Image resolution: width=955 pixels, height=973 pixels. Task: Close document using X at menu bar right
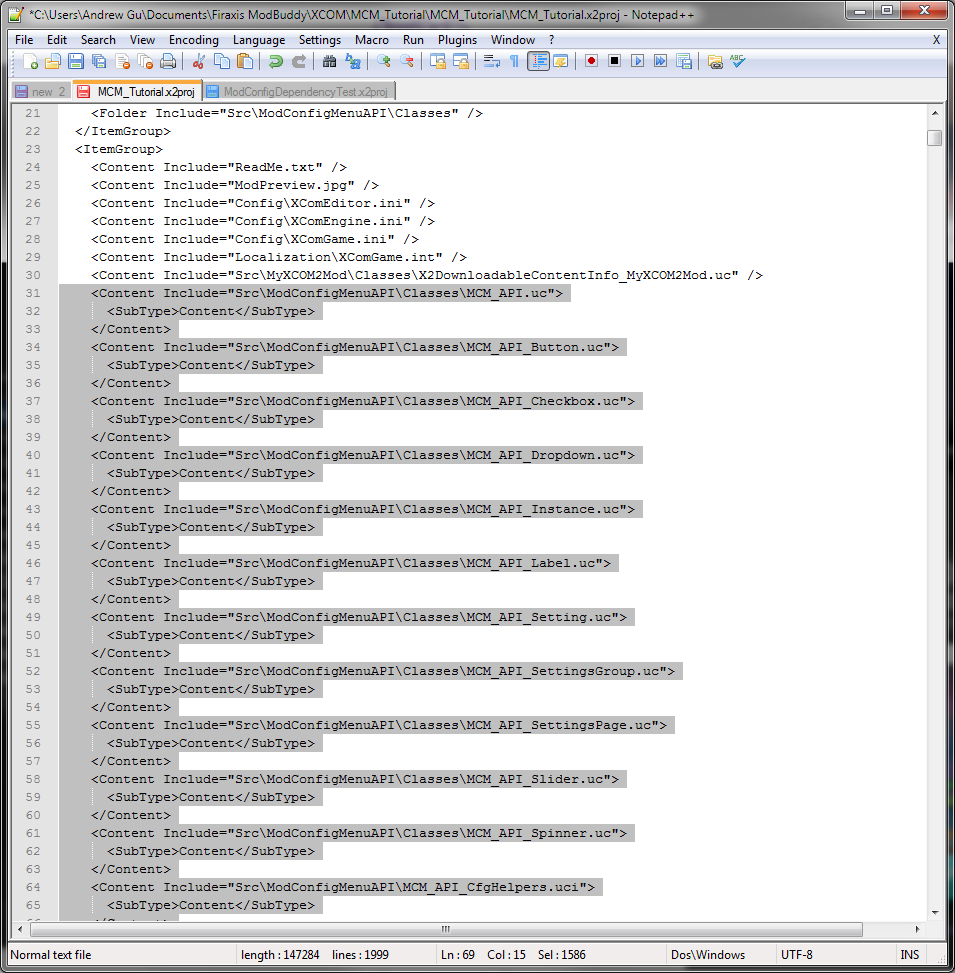pyautogui.click(x=936, y=40)
